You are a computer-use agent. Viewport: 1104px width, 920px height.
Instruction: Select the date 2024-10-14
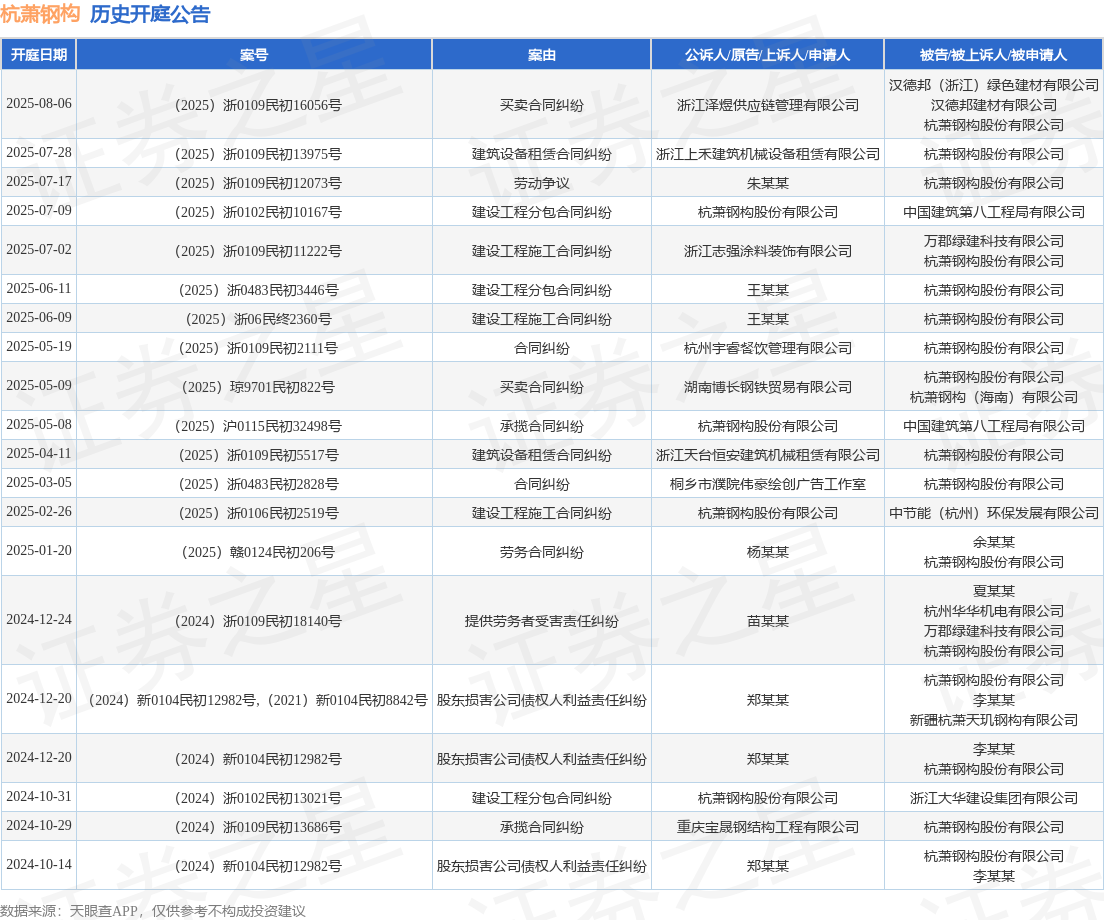tap(39, 864)
